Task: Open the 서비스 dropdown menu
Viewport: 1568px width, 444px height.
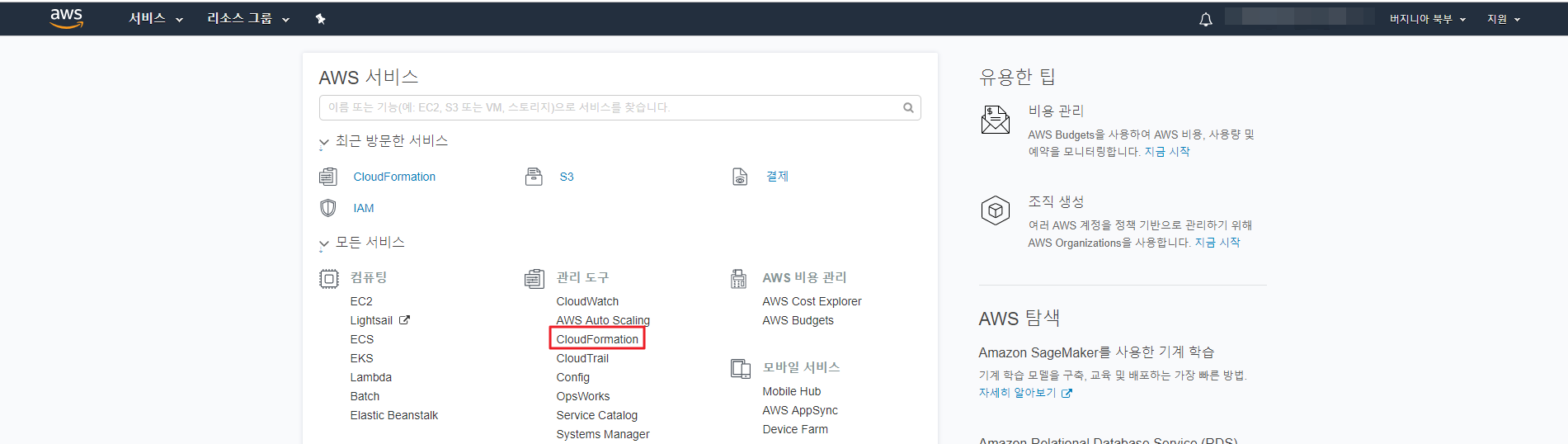Action: coord(155,18)
